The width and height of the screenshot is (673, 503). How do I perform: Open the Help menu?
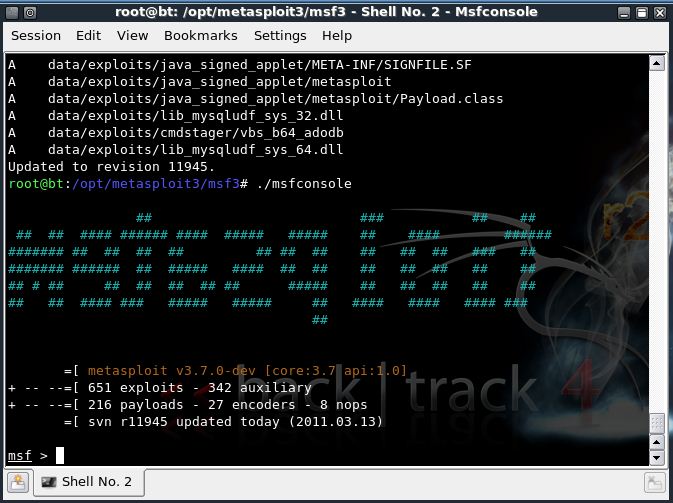point(337,36)
